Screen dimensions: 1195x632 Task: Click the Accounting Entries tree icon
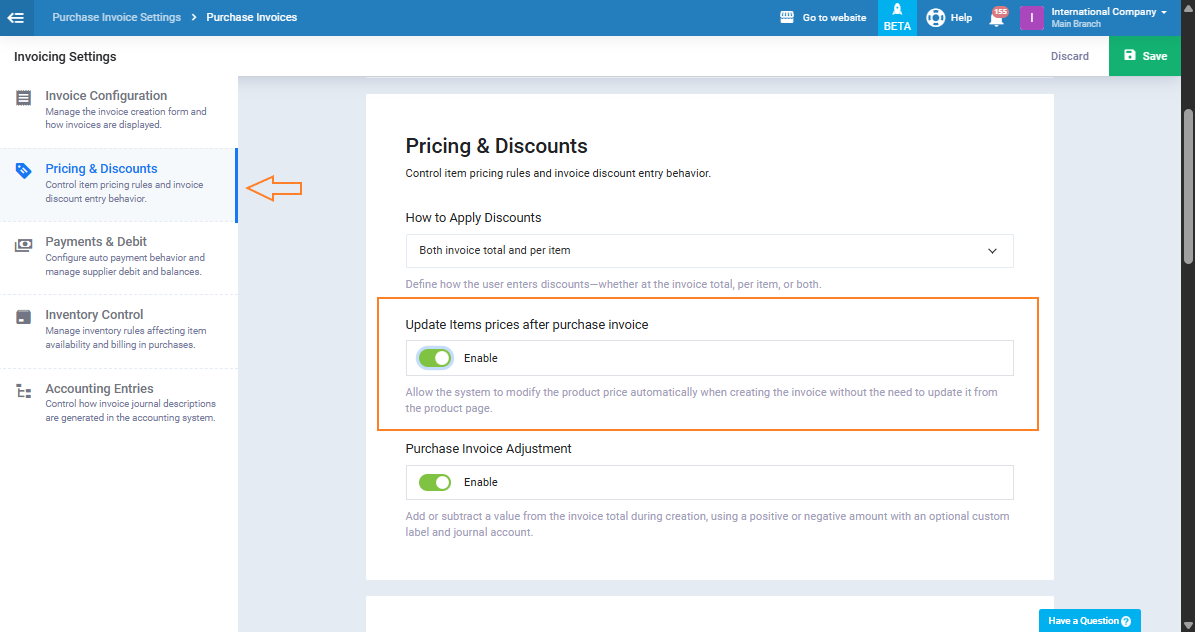pyautogui.click(x=24, y=391)
